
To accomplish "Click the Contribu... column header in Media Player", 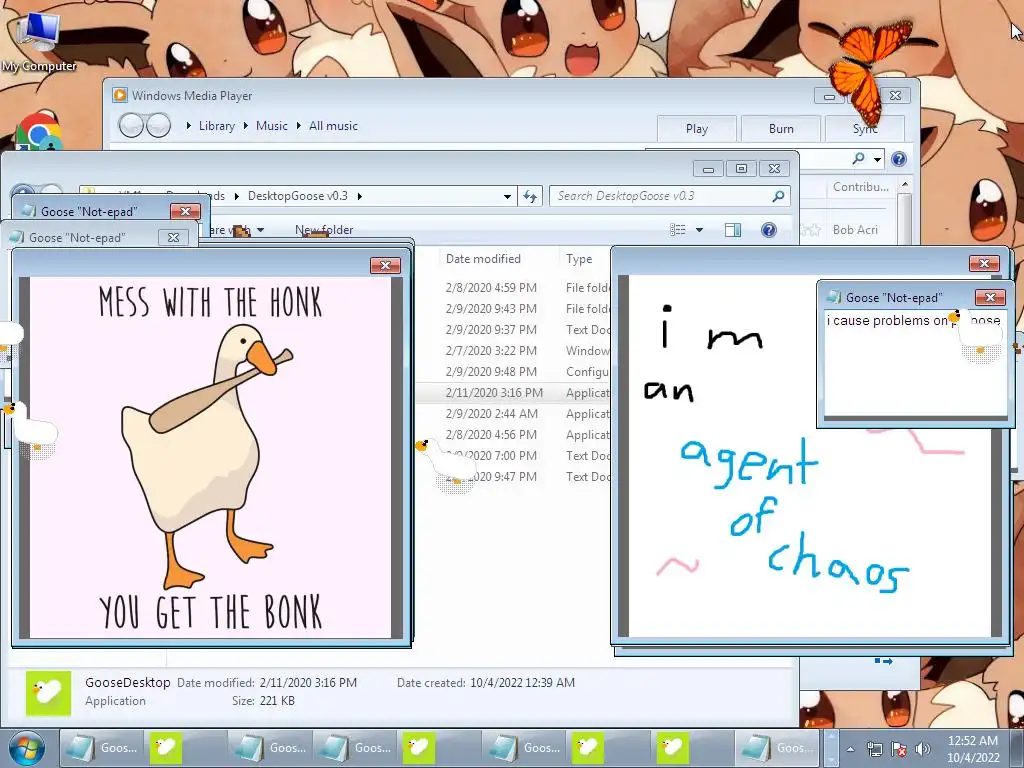I will click(x=860, y=187).
